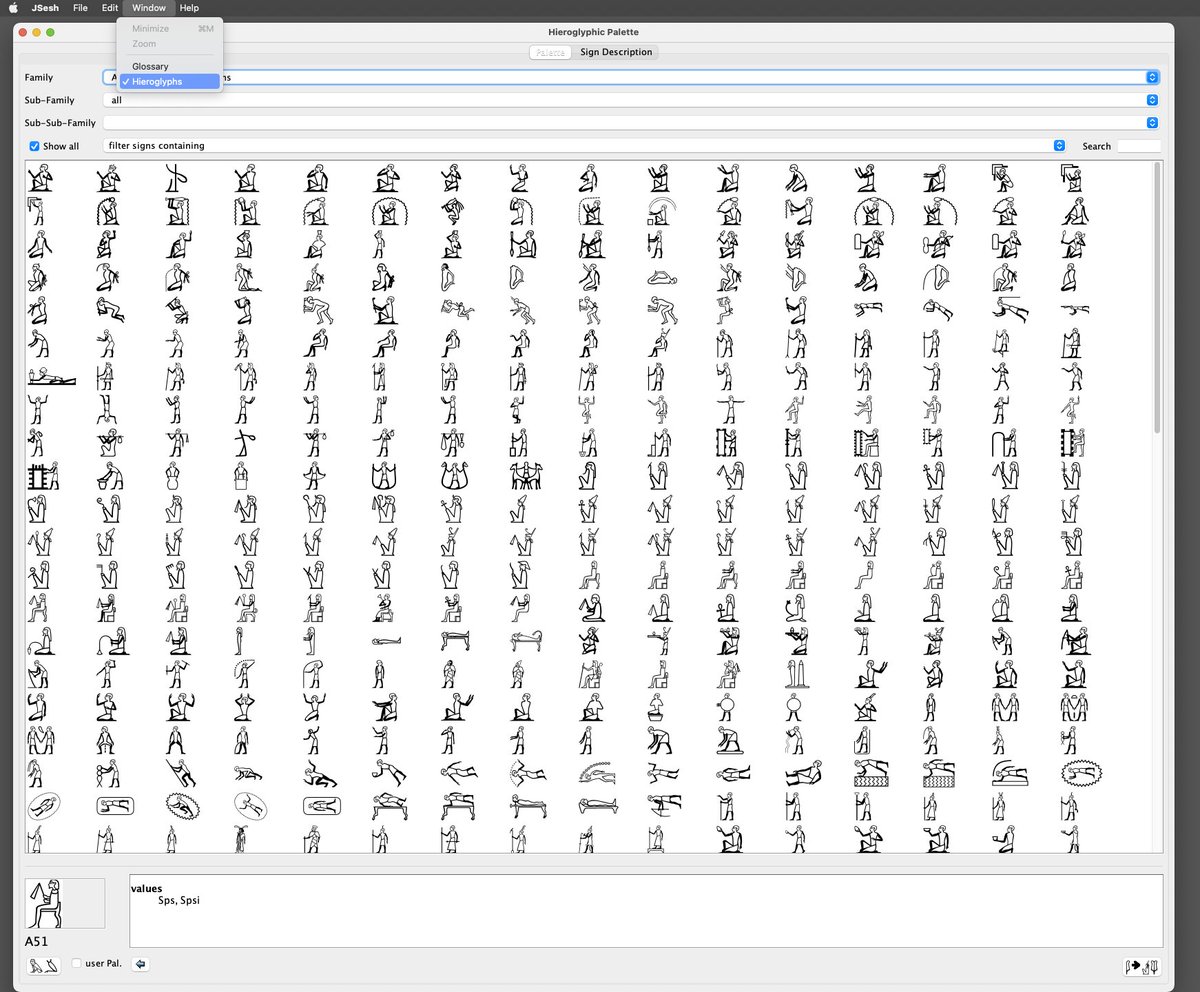Click the Search input field
The width and height of the screenshot is (1200, 992).
[1139, 146]
